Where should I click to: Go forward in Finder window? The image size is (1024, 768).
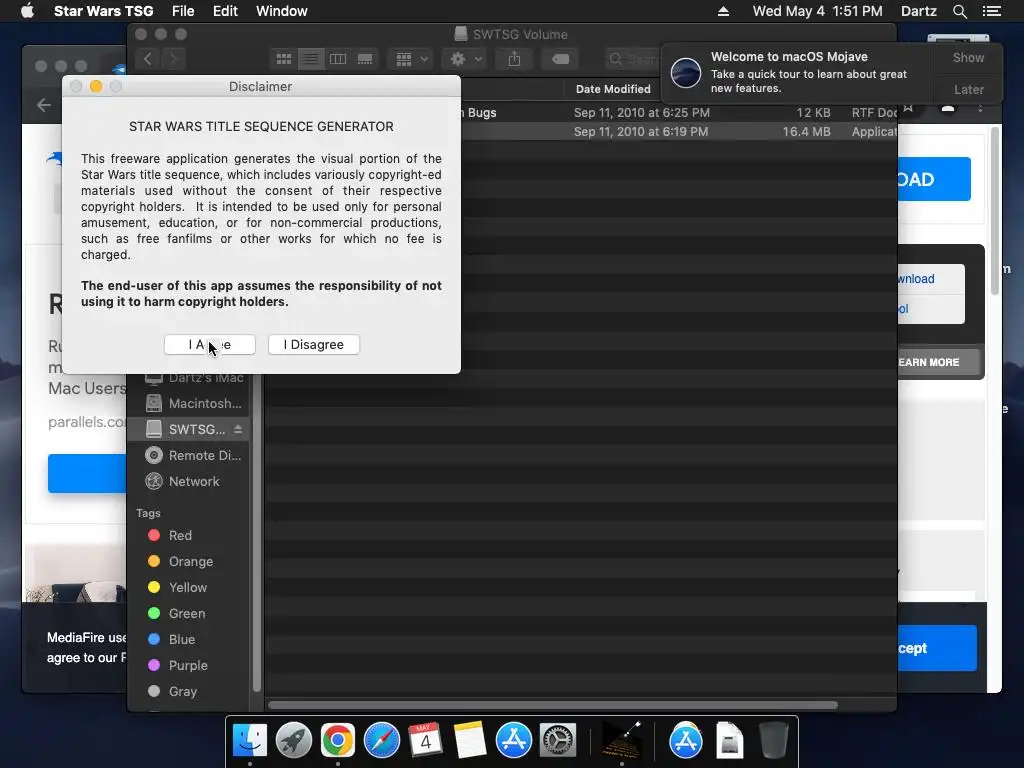coord(173,59)
